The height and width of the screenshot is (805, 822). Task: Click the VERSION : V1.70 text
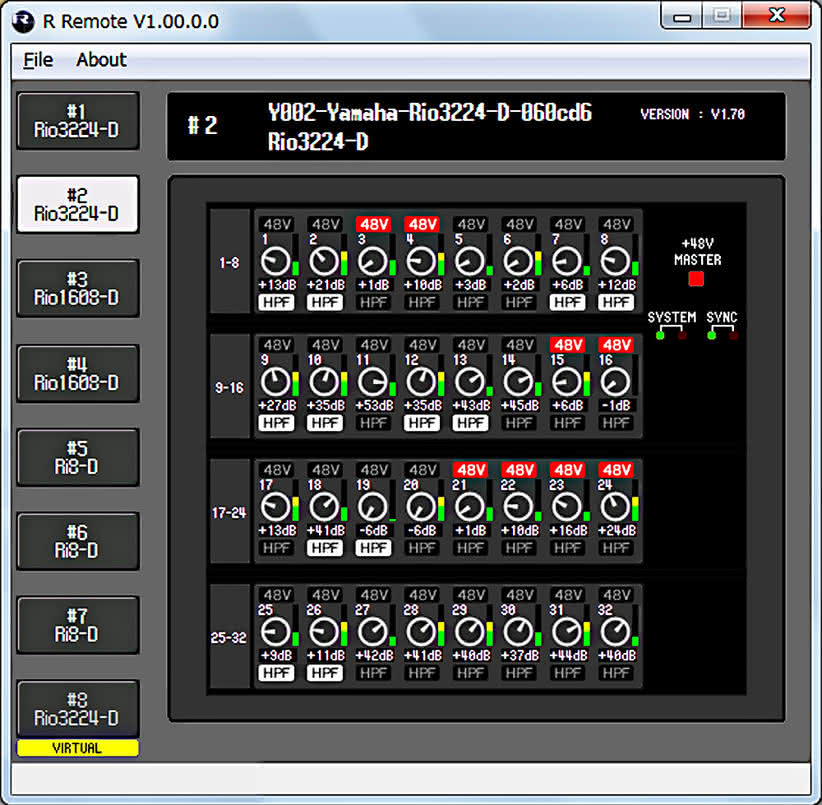(x=693, y=114)
